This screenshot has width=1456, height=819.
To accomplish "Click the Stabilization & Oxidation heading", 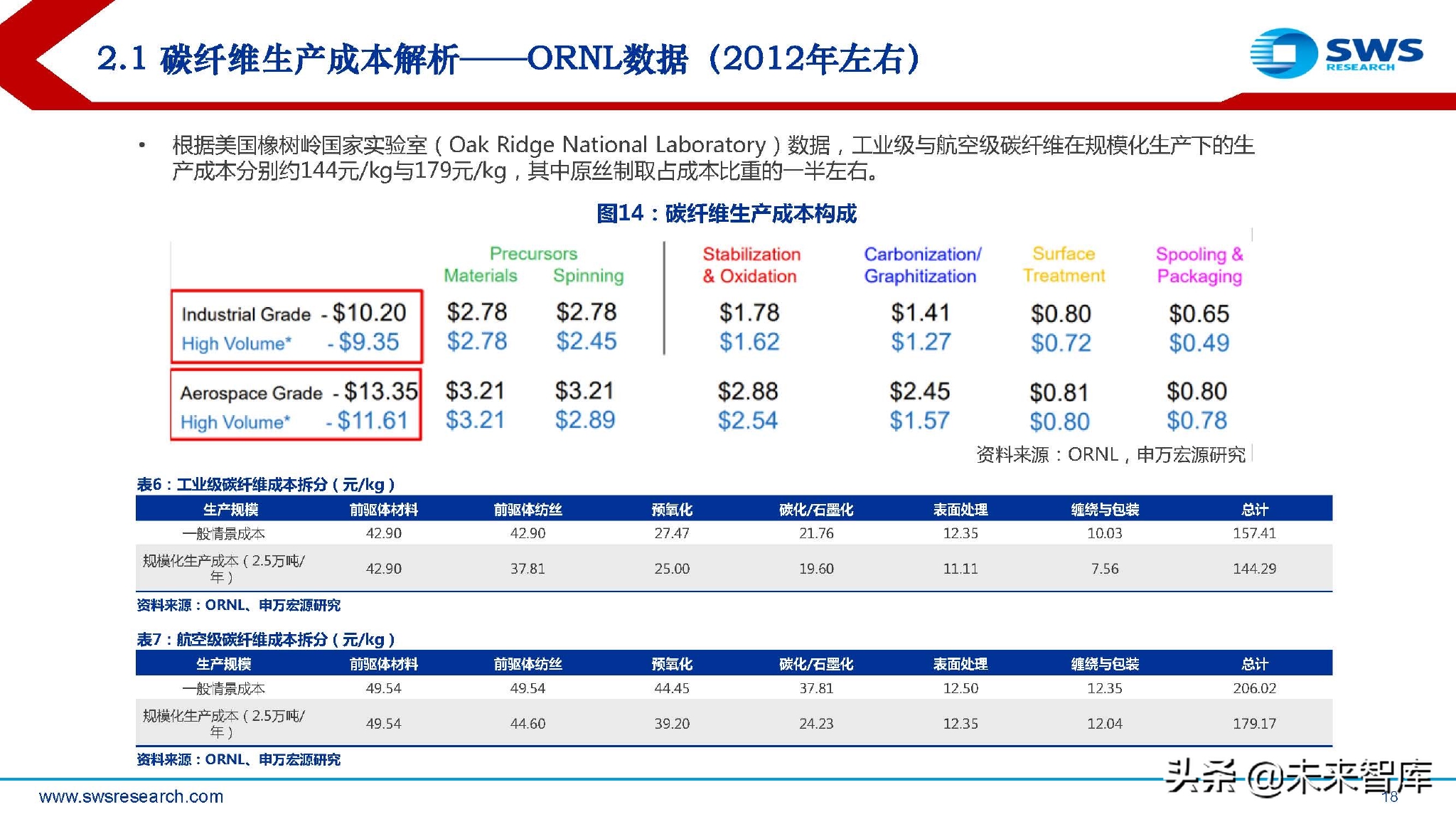I will 751,265.
